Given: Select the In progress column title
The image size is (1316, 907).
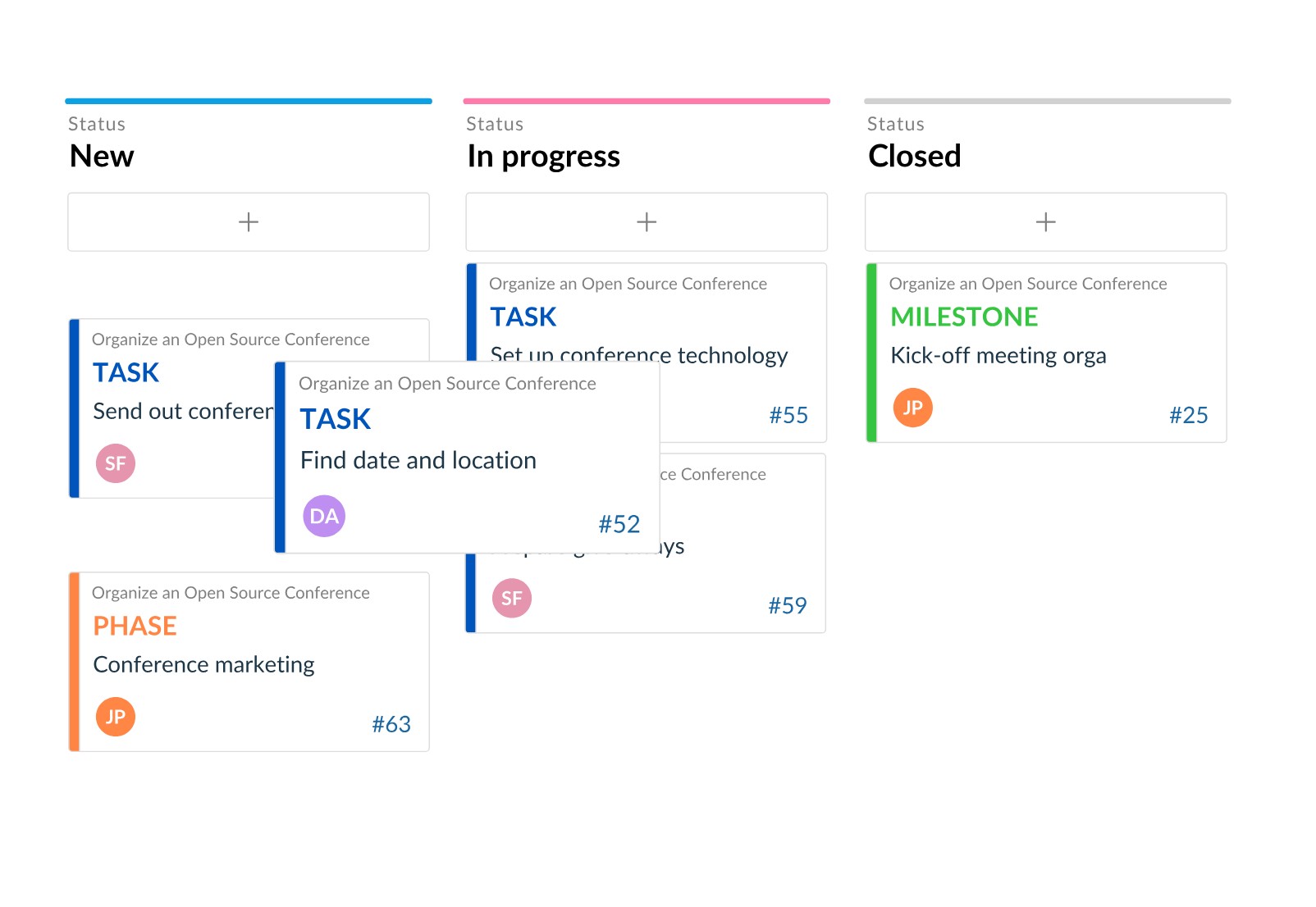Looking at the screenshot, I should point(543,156).
